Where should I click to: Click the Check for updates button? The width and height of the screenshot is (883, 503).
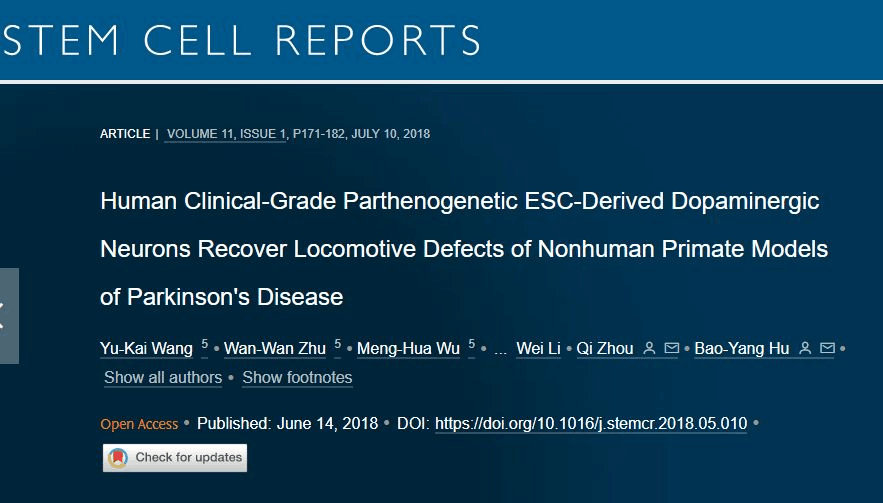[175, 458]
